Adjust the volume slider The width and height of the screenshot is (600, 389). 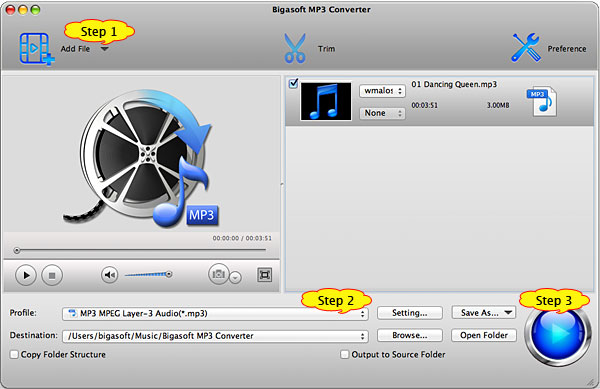coord(148,274)
